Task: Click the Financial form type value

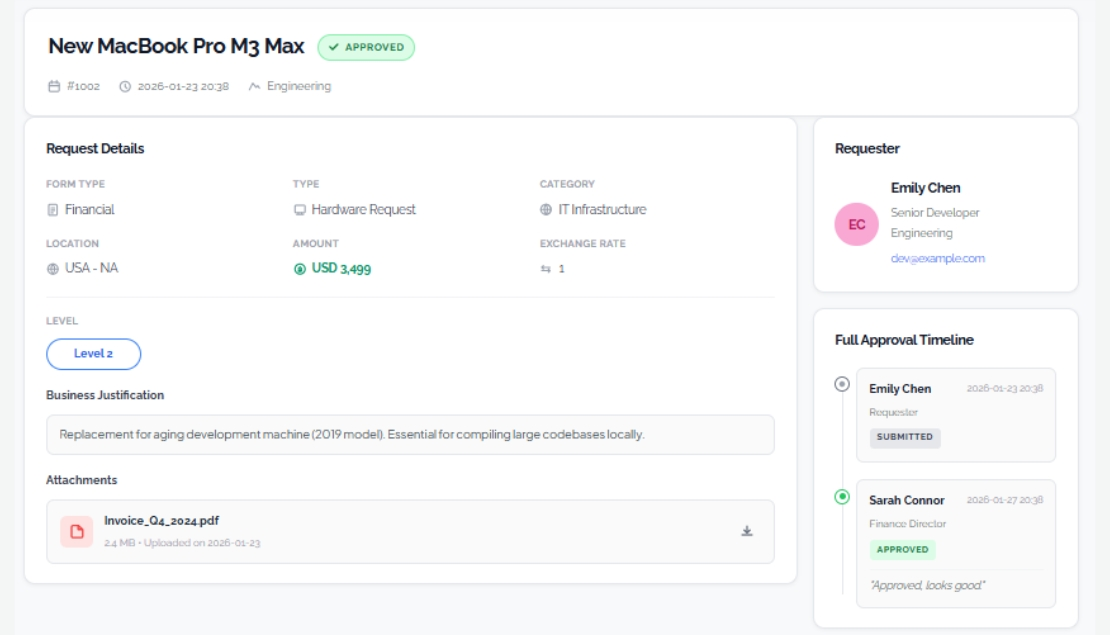Action: (89, 210)
